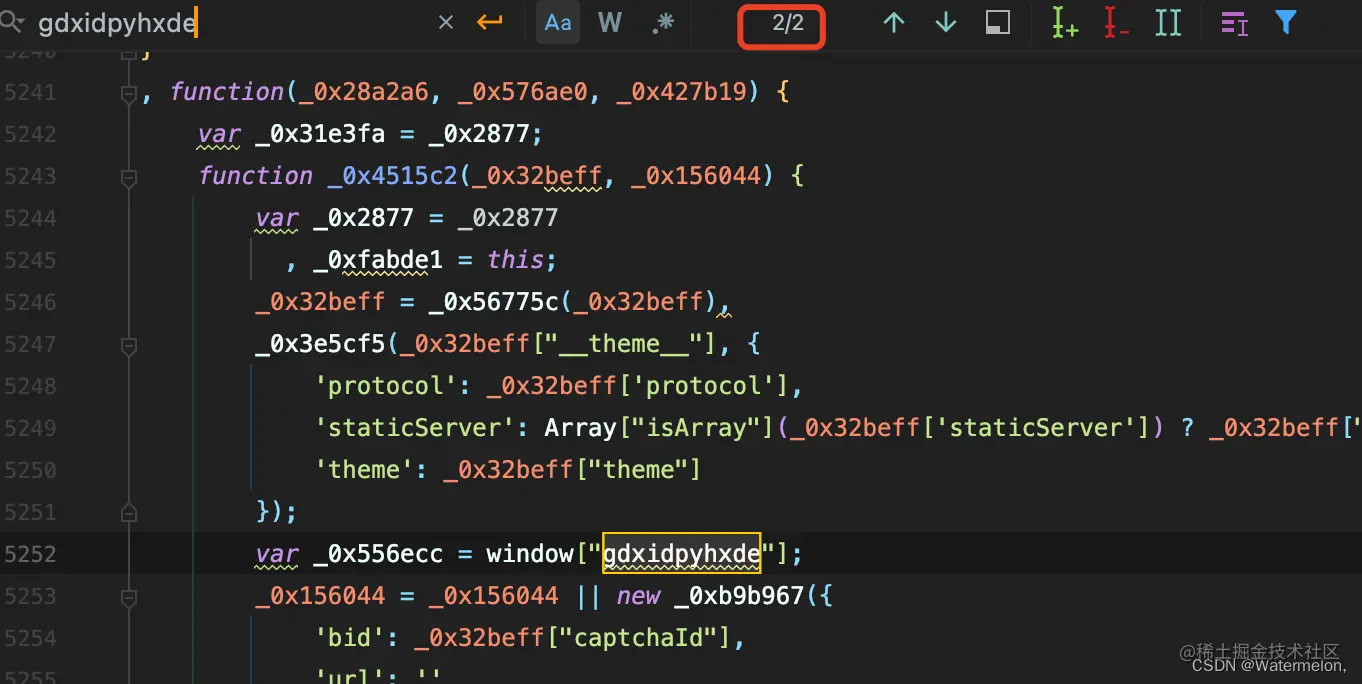Go to next occurrence with down arrow
Image resolution: width=1362 pixels, height=684 pixels.
945,23
